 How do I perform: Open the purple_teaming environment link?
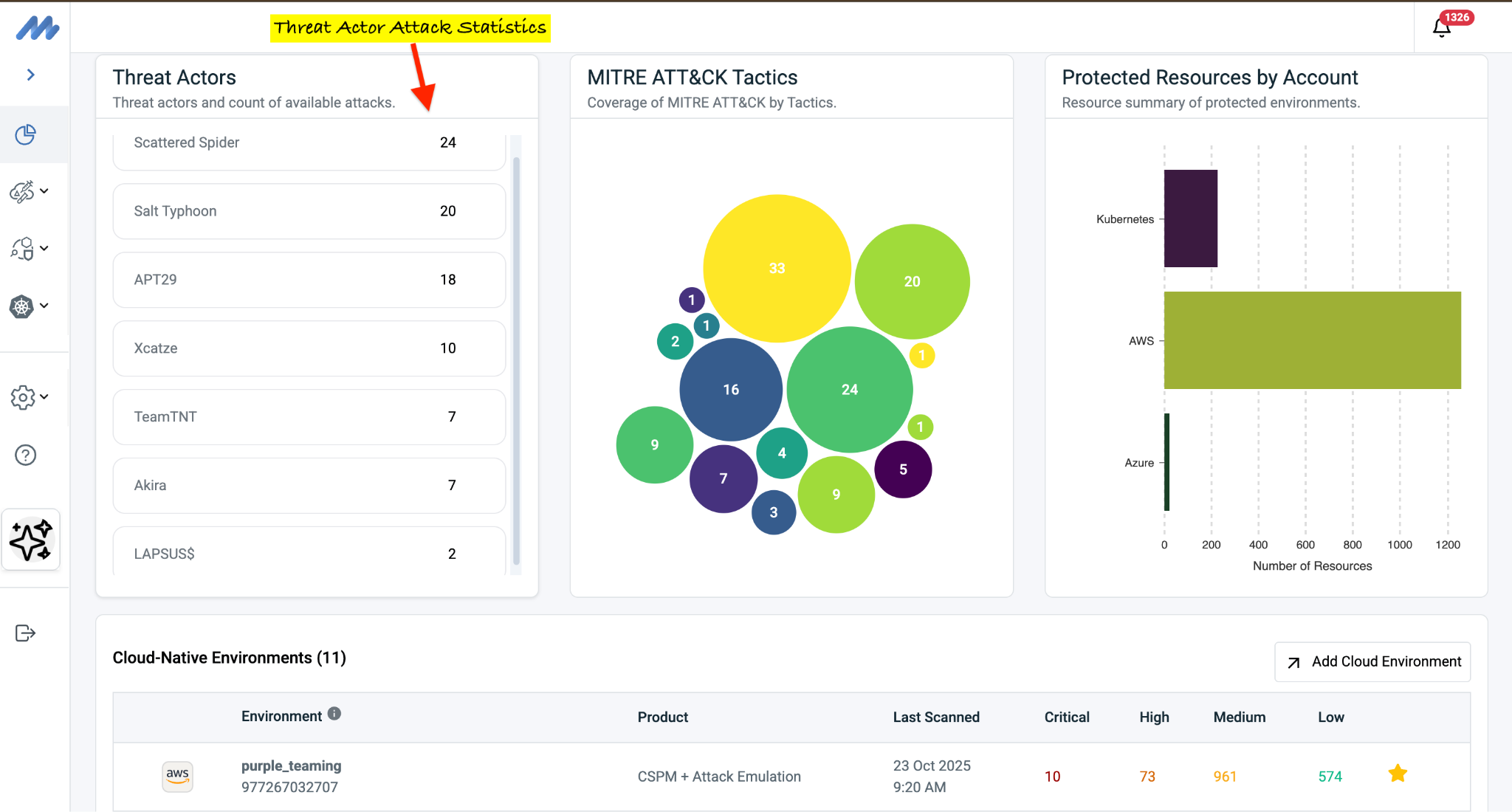click(x=291, y=765)
